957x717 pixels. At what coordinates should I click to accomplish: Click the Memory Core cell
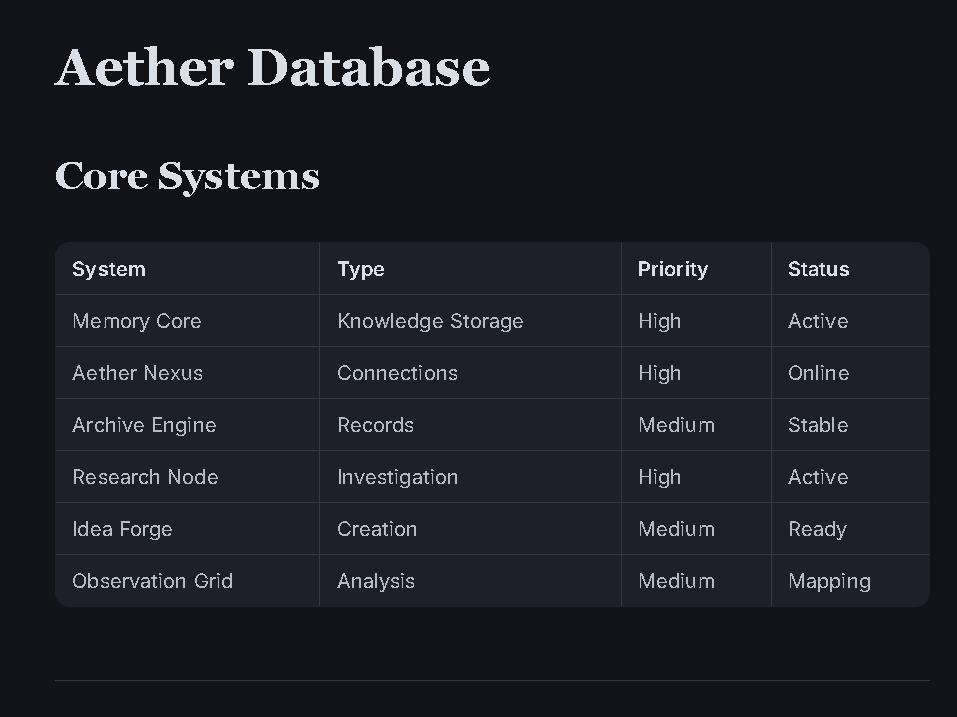click(x=187, y=321)
